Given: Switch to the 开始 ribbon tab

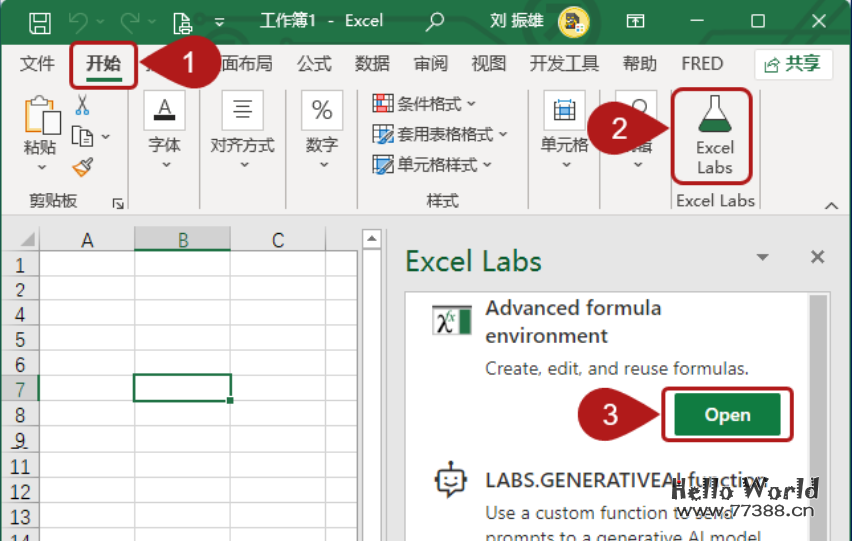Looking at the screenshot, I should 103,64.
